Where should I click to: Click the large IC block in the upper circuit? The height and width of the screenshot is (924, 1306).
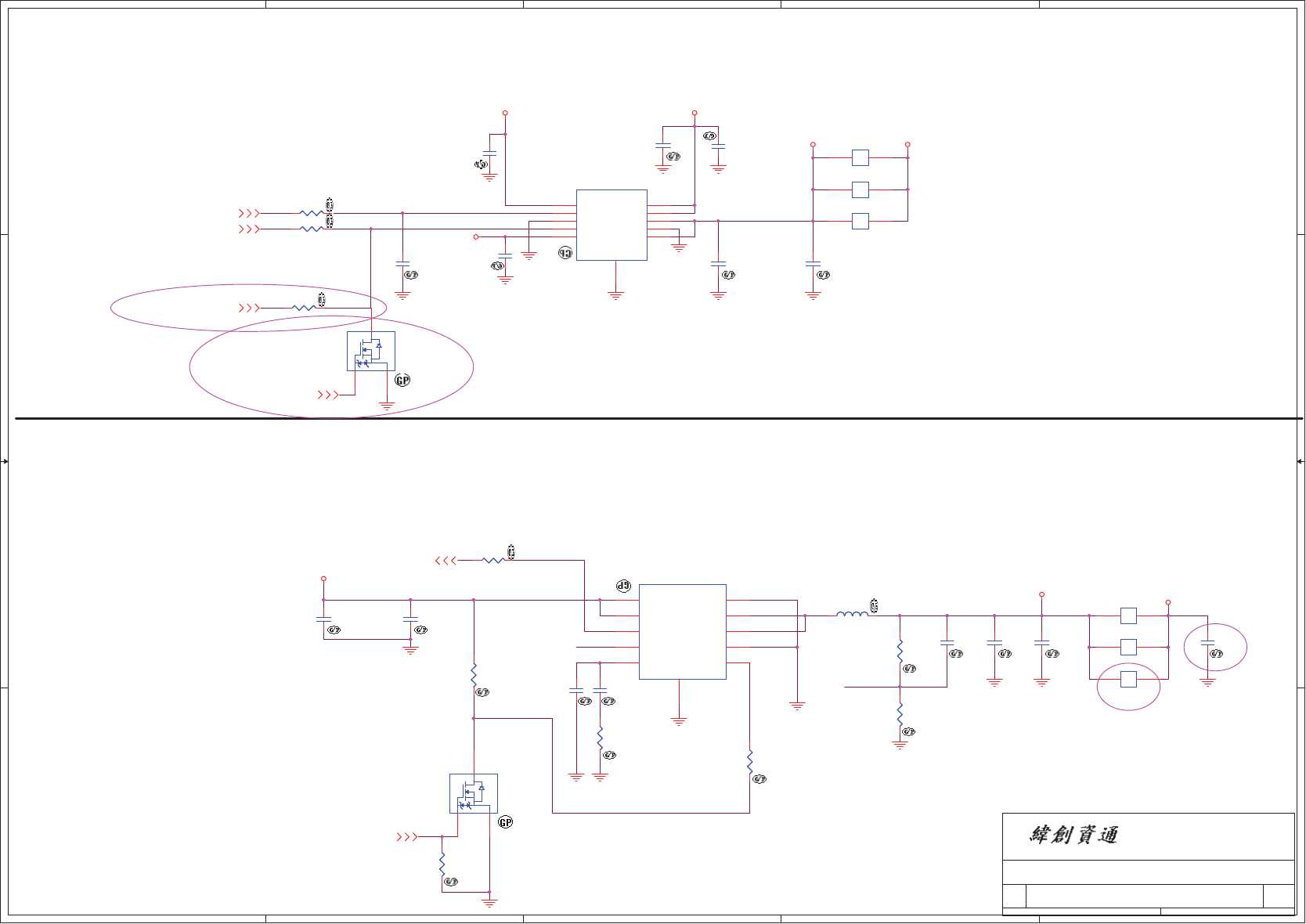(612, 225)
